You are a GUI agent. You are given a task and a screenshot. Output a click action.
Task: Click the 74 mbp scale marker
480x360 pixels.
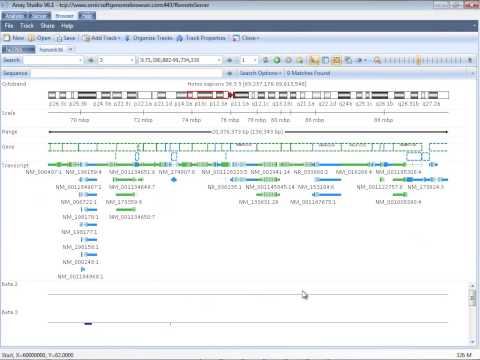pos(191,120)
